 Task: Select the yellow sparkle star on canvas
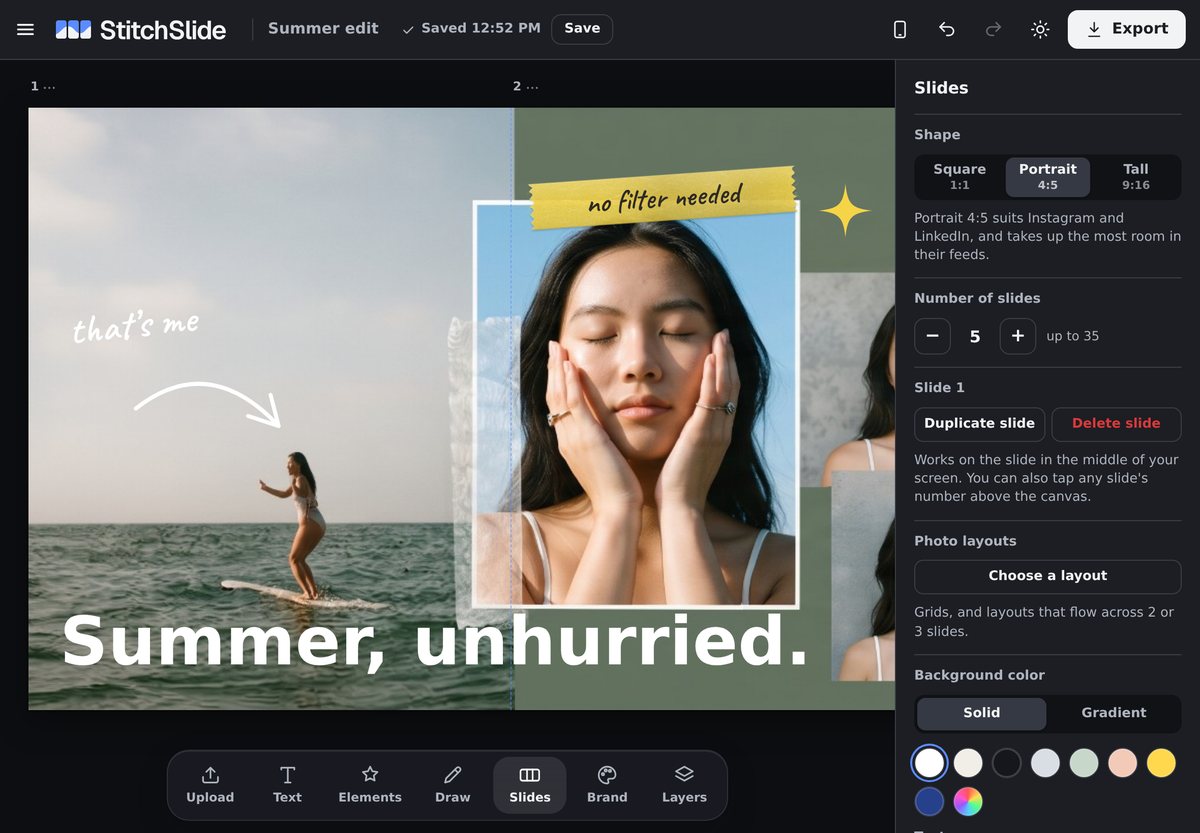coord(845,210)
